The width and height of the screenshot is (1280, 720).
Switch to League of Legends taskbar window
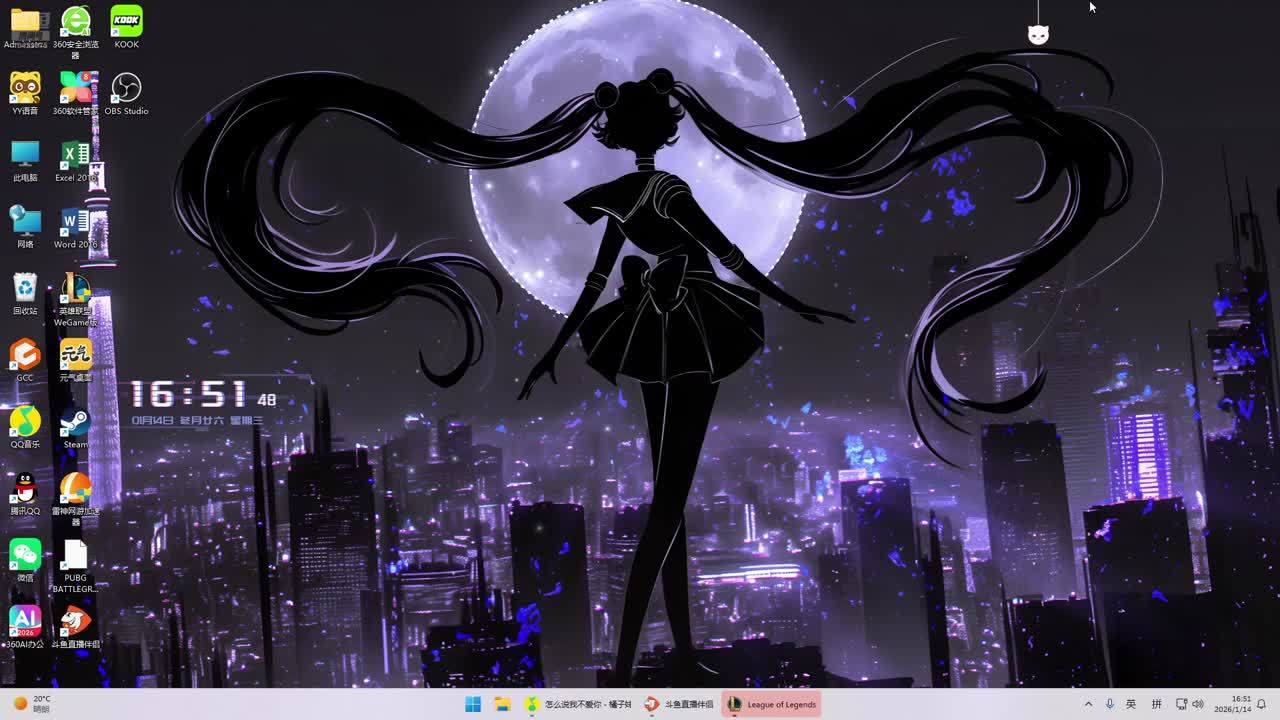point(771,704)
